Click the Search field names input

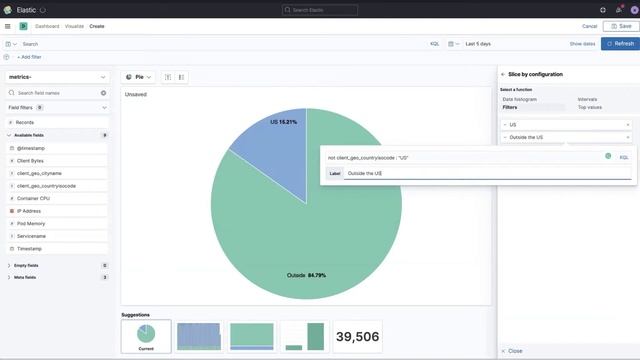click(x=57, y=93)
